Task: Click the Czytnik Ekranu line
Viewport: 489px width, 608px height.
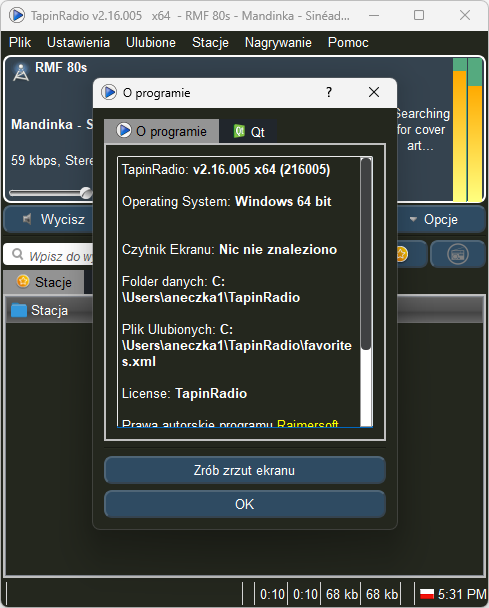Action: tap(229, 249)
